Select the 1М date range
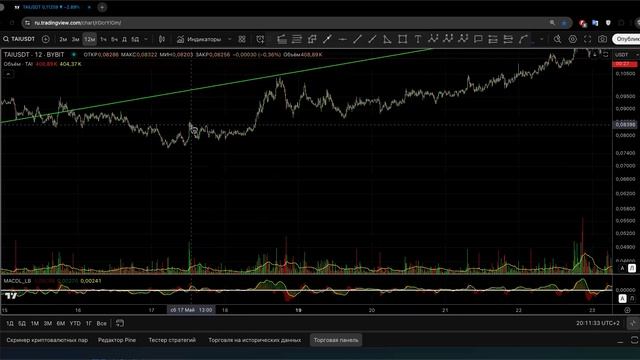The image size is (640, 360). [35, 323]
